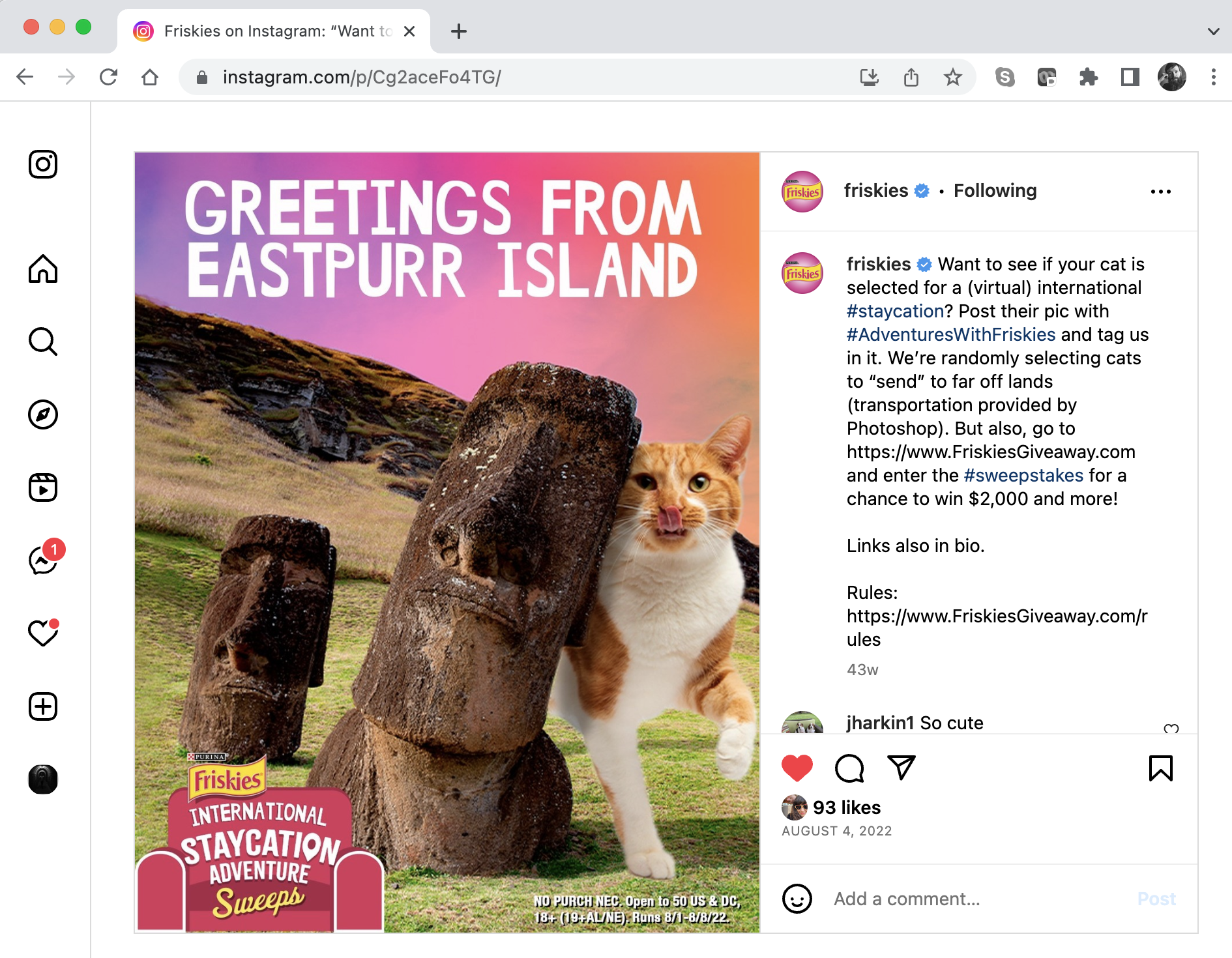This screenshot has width=1232, height=958.
Task: Click the August 4, 2022 timestamp
Action: tap(837, 831)
